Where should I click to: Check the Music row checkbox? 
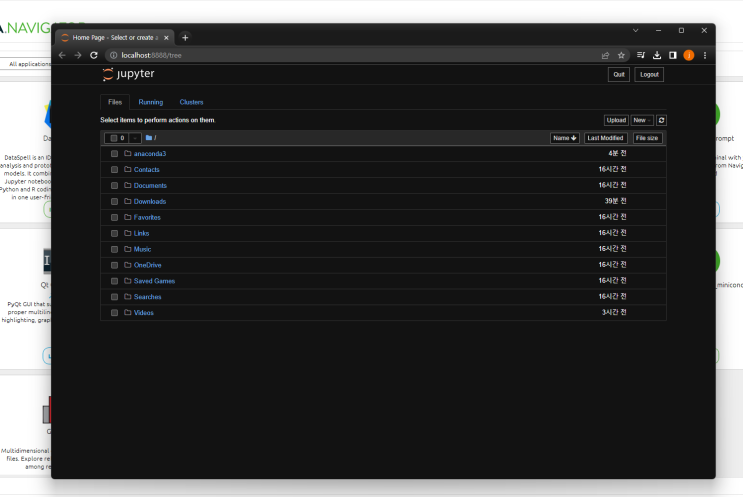[x=114, y=249]
